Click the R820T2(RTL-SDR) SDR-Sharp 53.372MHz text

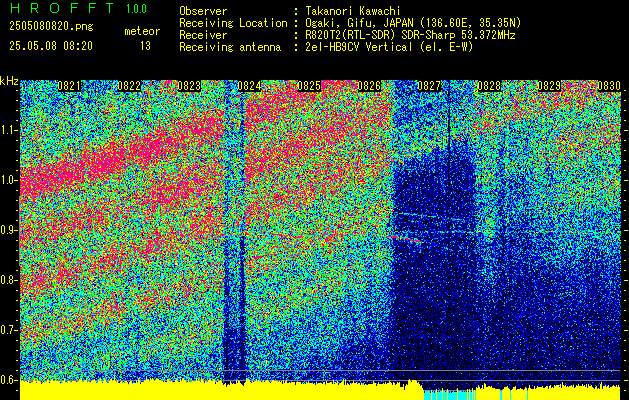410,35
